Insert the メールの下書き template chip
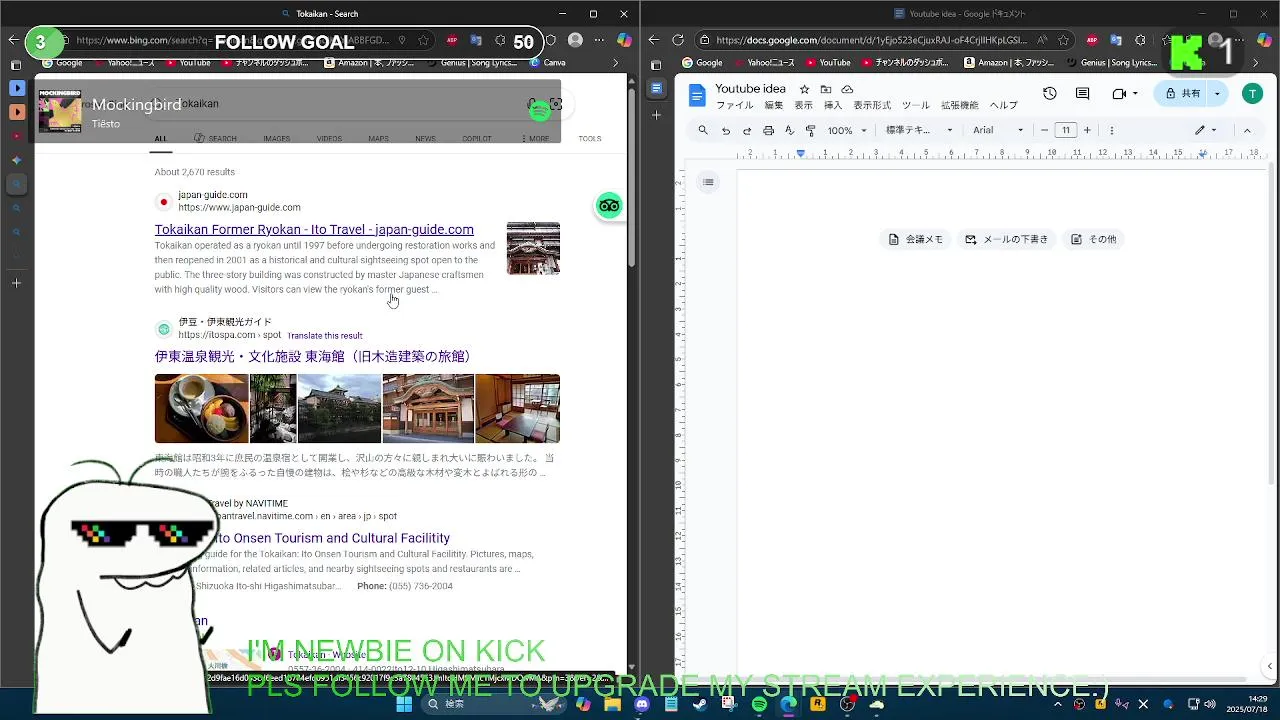The width and height of the screenshot is (1280, 720). [1006, 239]
